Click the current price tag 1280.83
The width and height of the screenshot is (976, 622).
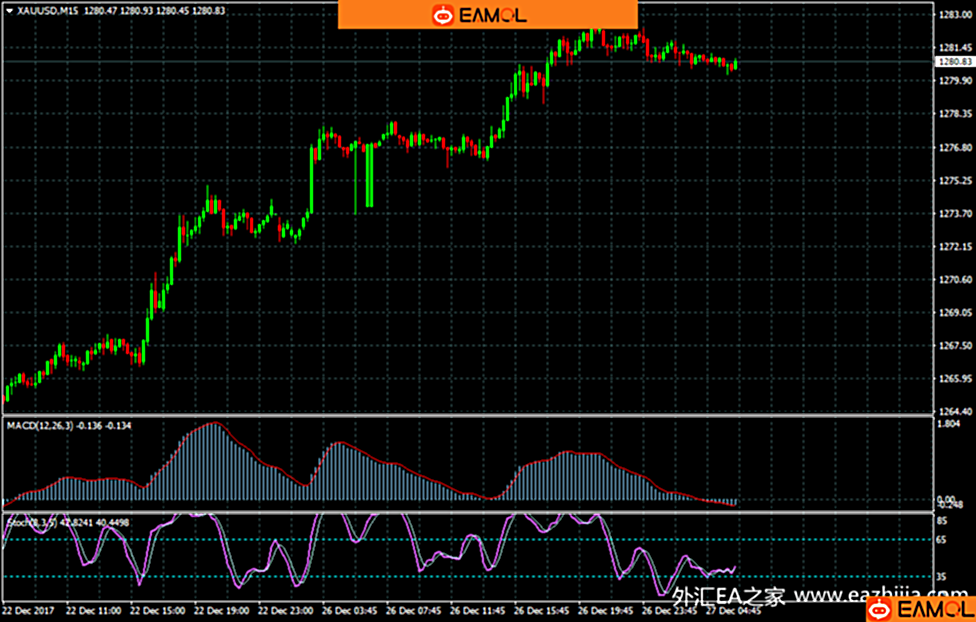pos(954,61)
